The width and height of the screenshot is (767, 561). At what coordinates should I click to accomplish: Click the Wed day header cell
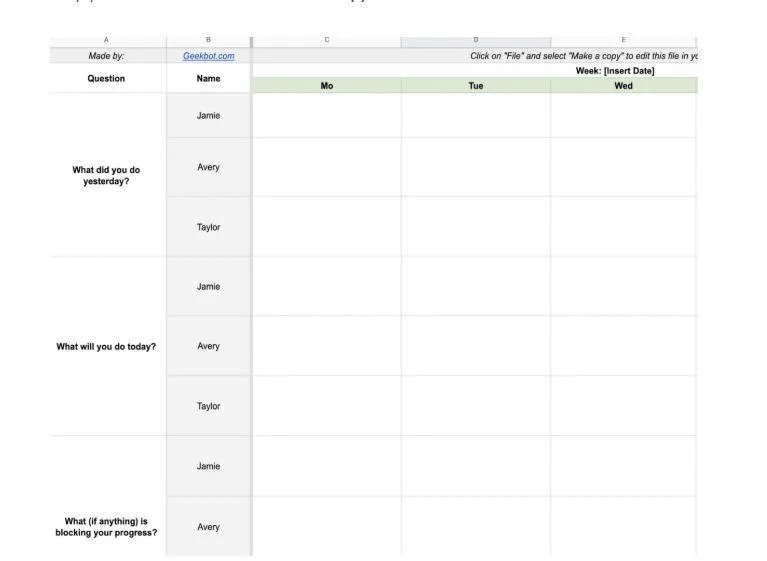click(x=623, y=86)
